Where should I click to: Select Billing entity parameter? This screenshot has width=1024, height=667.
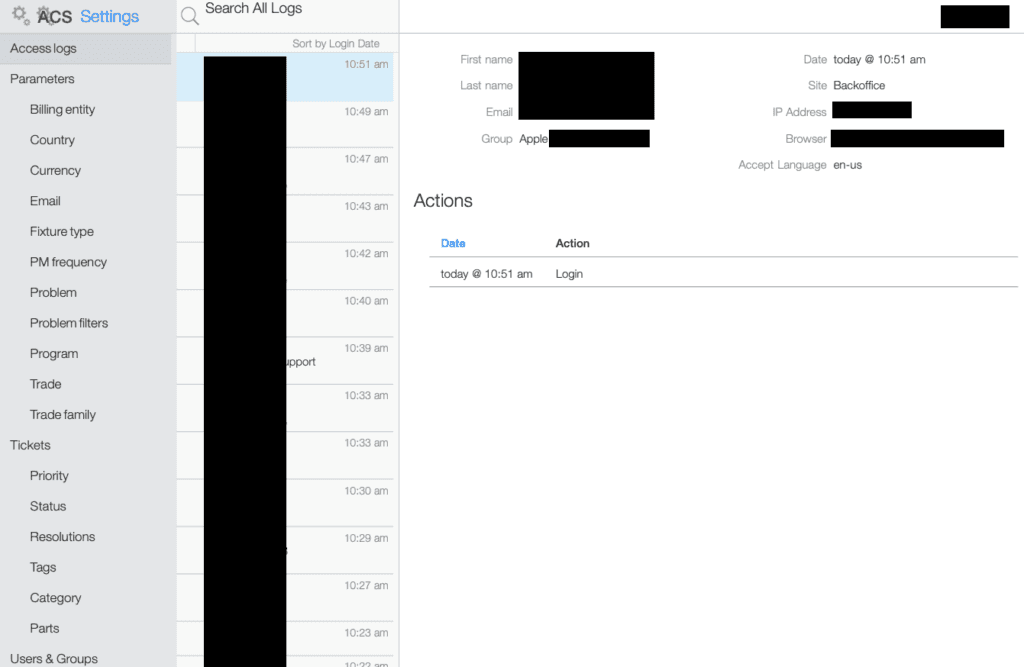[x=62, y=109]
